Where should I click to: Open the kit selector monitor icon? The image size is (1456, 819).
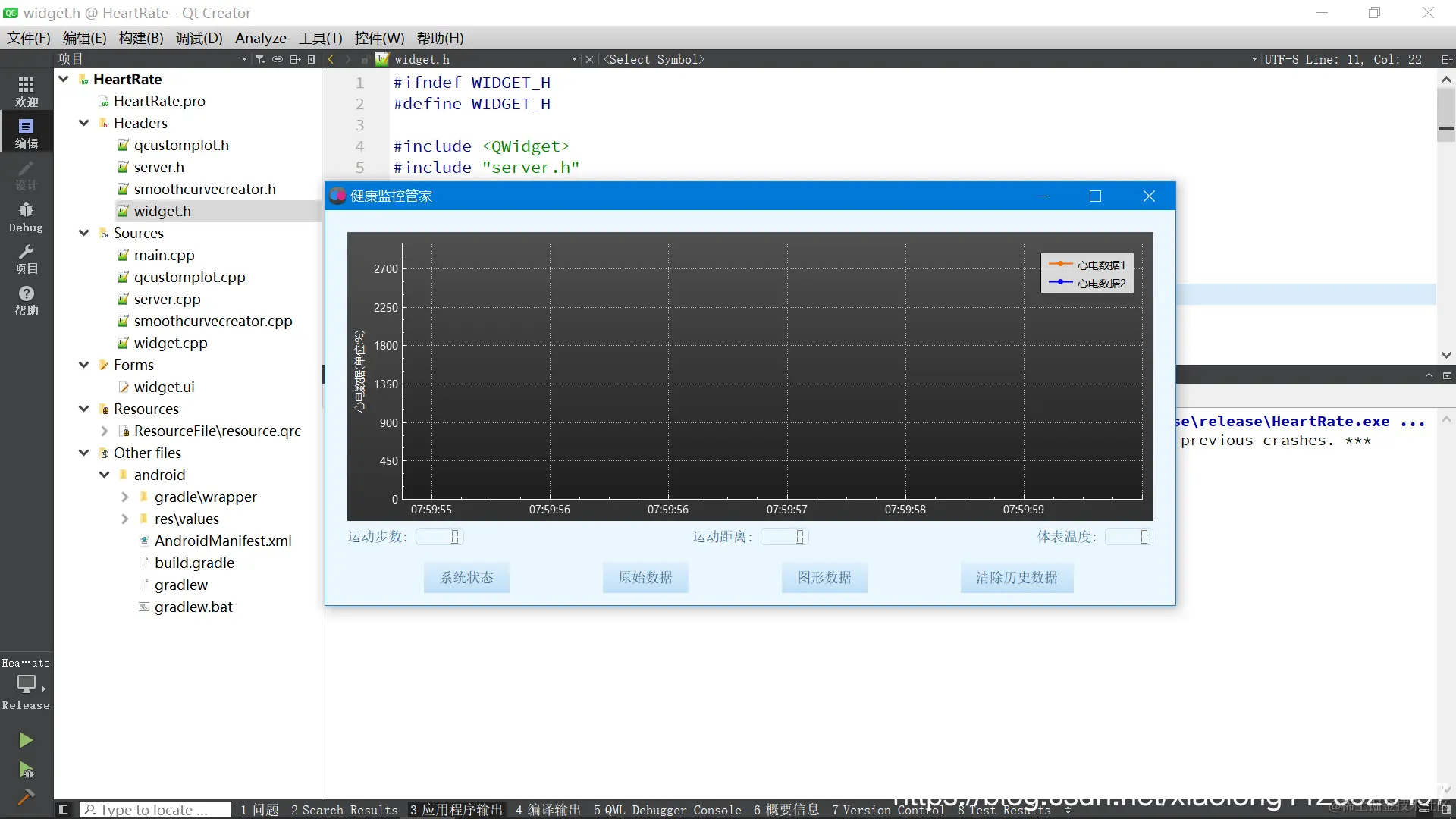point(27,683)
